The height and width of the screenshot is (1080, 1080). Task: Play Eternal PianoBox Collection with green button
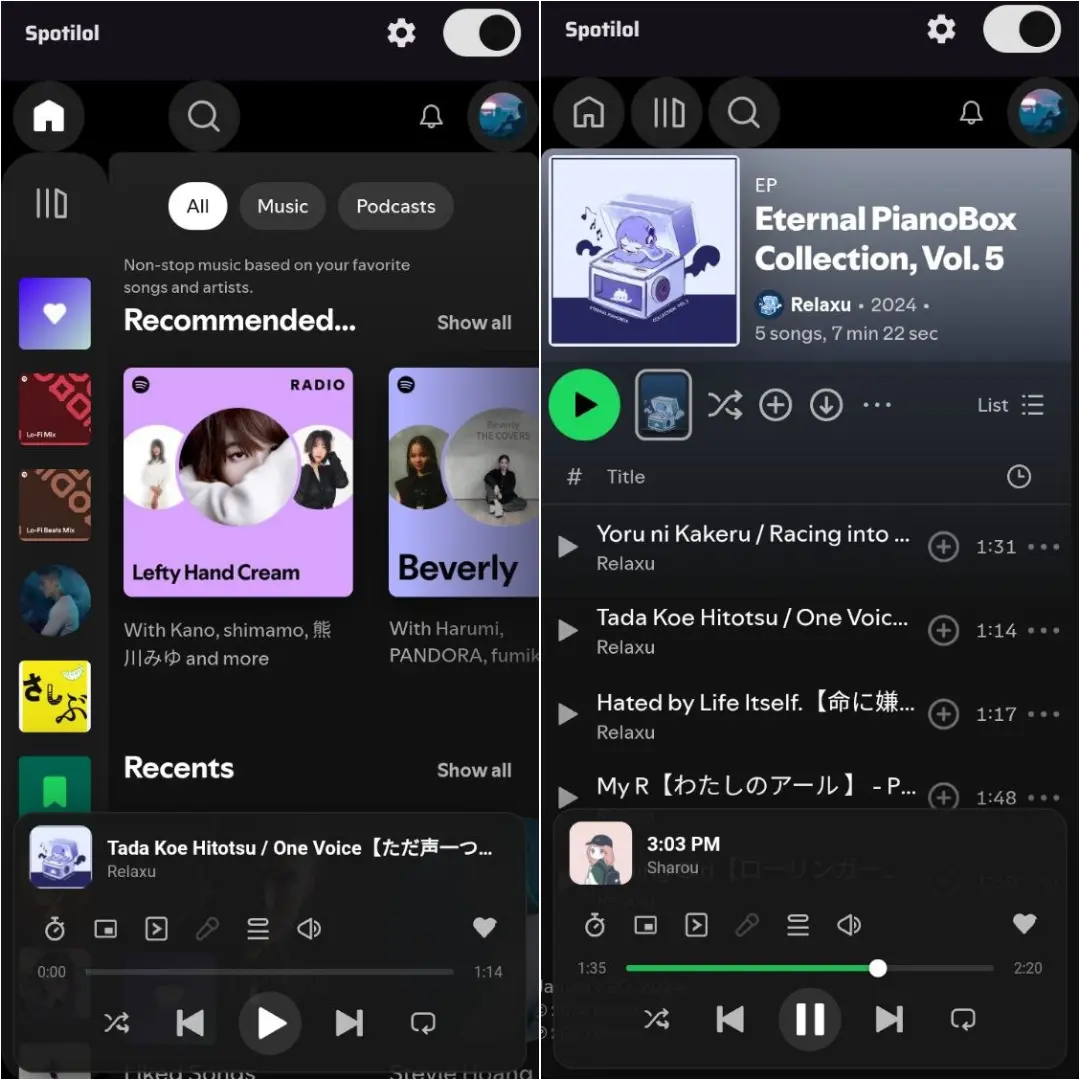pos(584,405)
